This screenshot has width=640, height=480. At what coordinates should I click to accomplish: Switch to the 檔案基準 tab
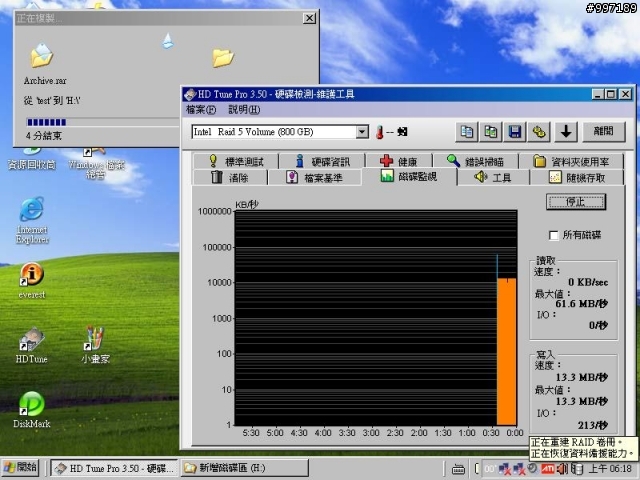(314, 178)
